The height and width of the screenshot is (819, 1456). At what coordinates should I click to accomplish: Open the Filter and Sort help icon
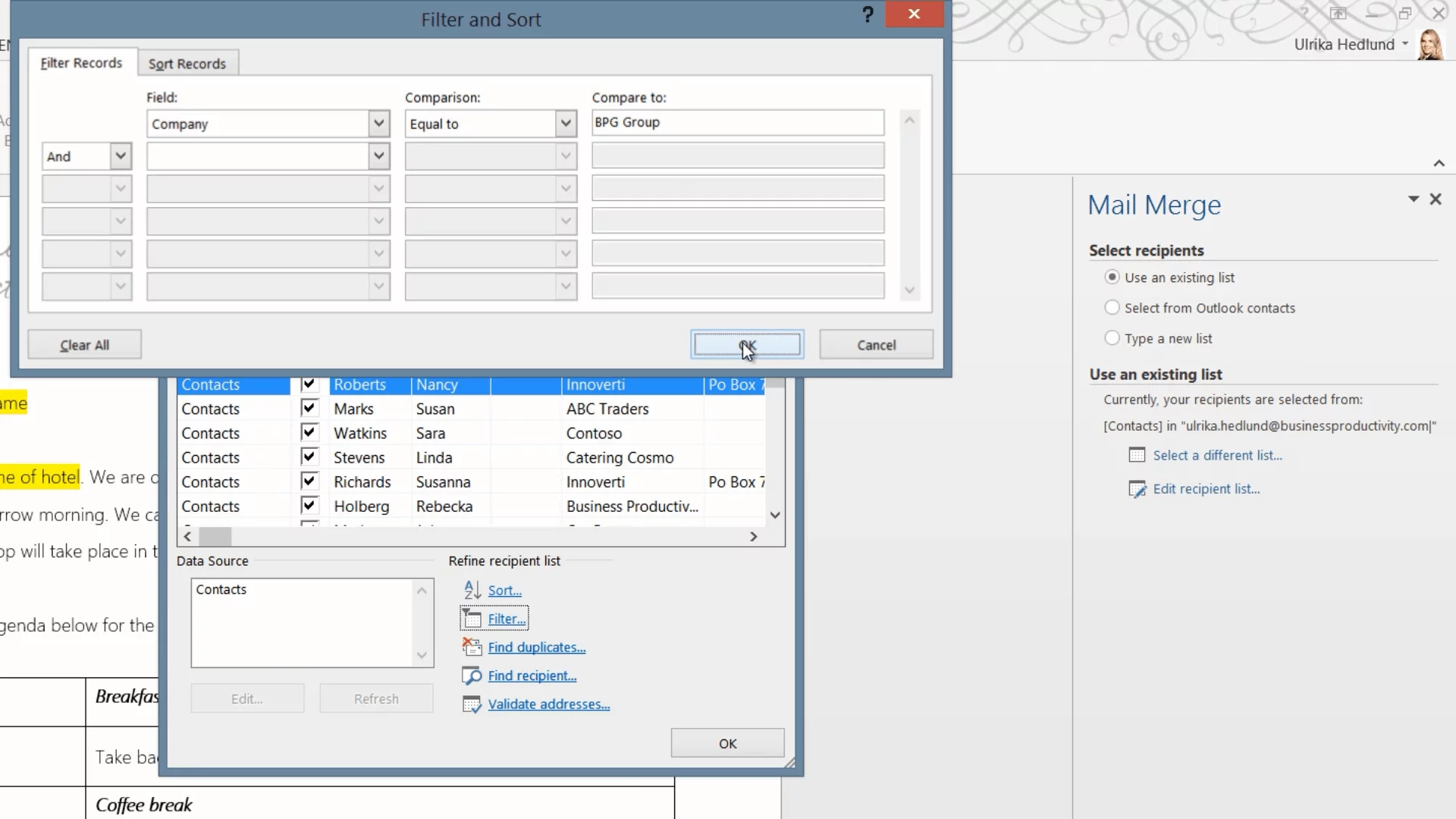[x=868, y=14]
